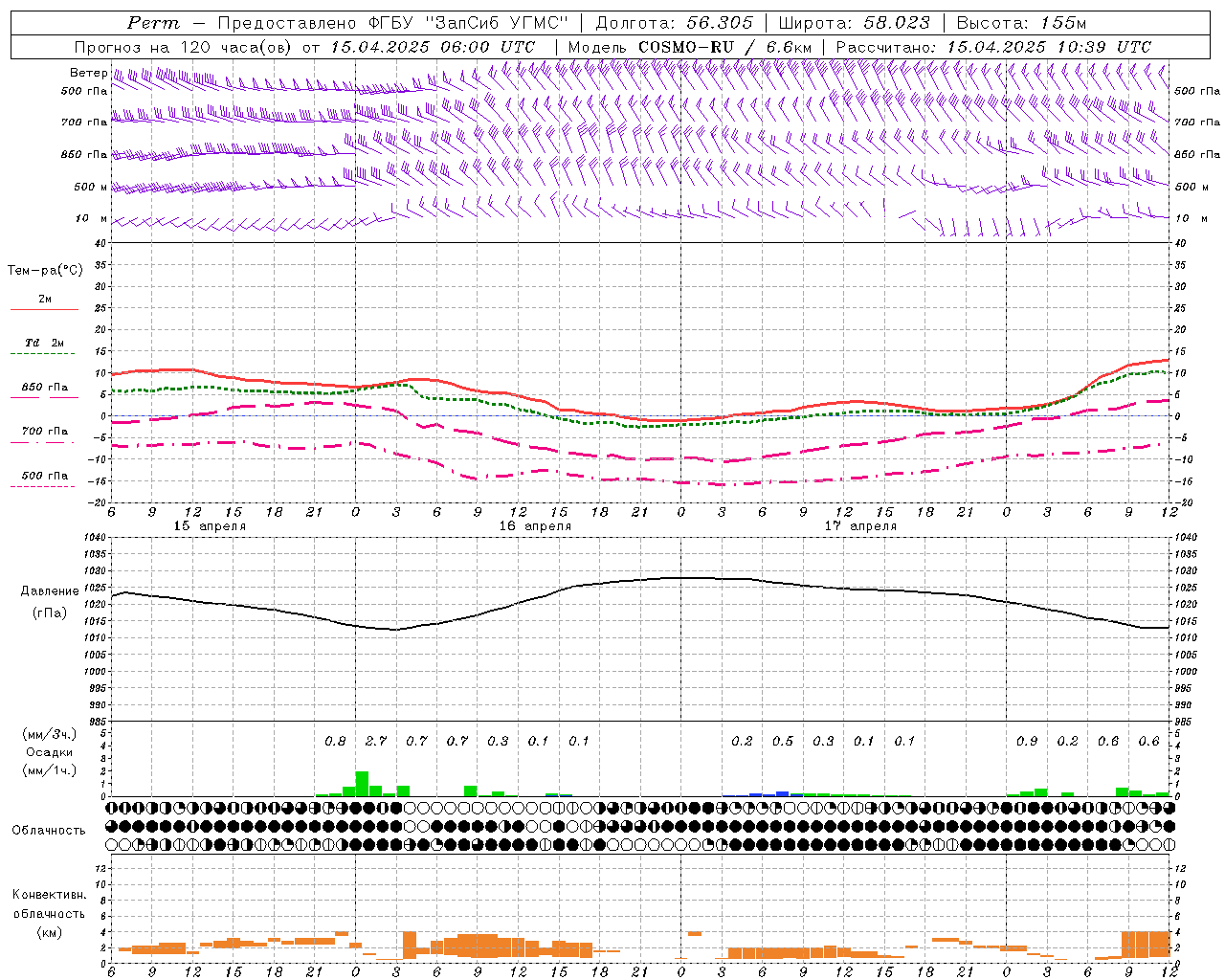
Task: Click the latitude value "Широта: 58.023"
Action: (854, 23)
